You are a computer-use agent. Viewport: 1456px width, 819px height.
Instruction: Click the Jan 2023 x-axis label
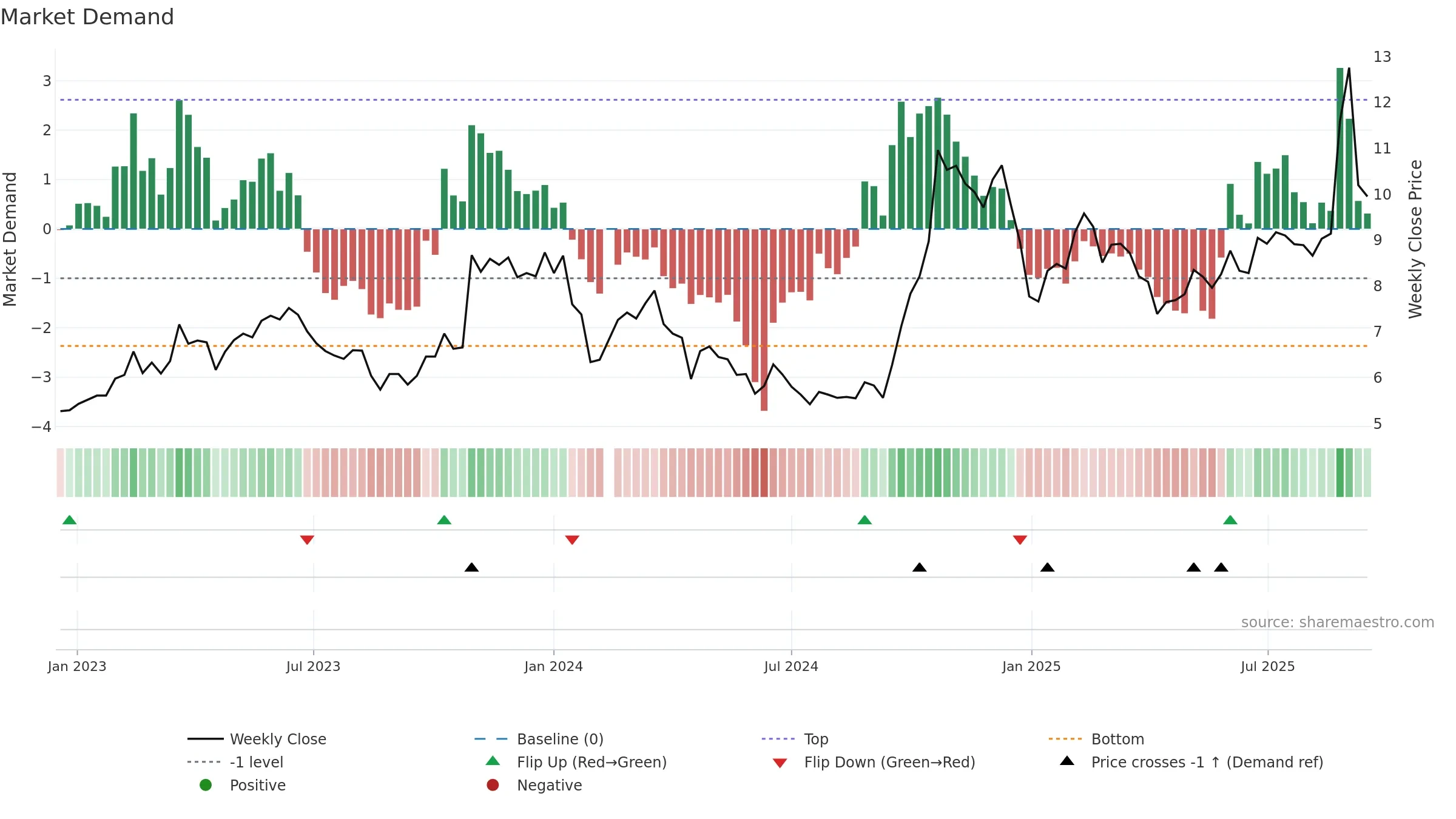[77, 667]
